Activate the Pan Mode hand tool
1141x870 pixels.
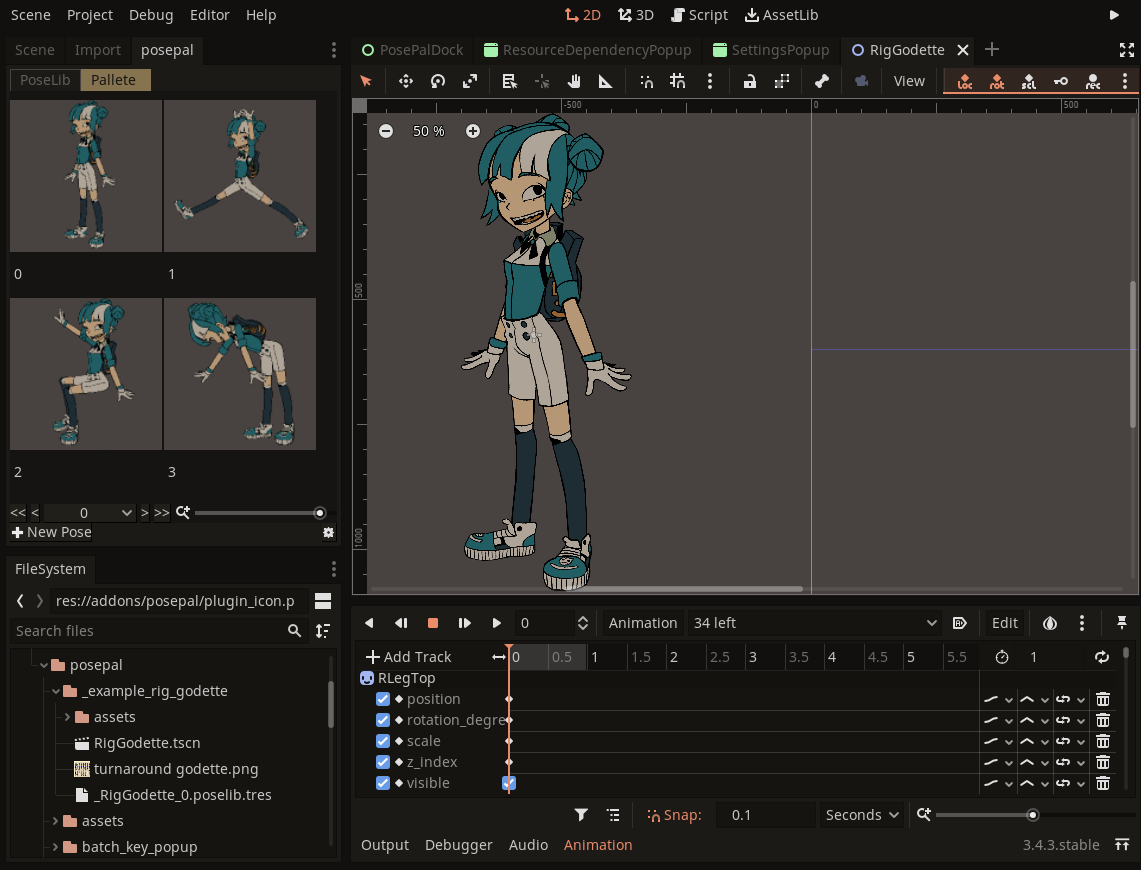click(x=574, y=81)
